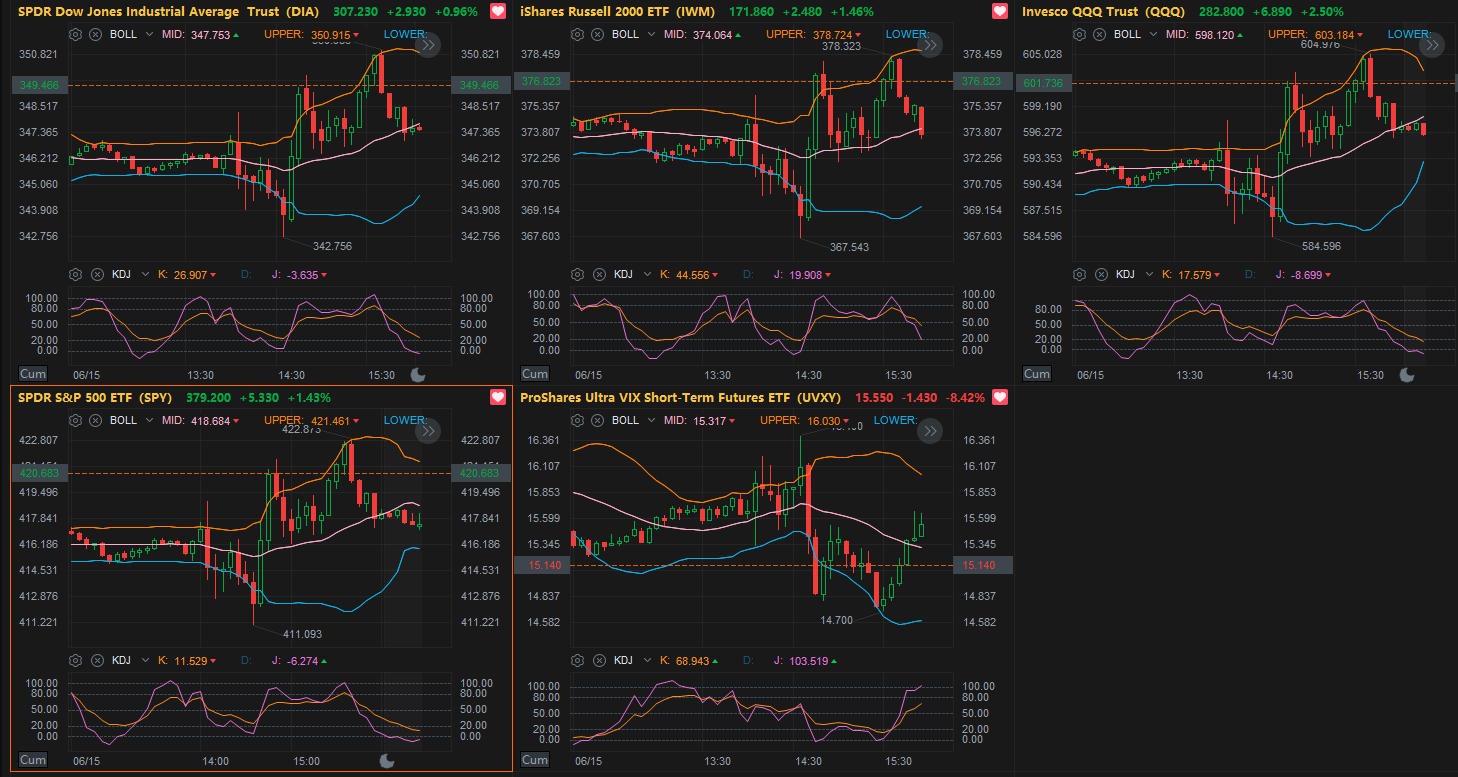Click the double-arrow jump button on DIA chart
This screenshot has width=1458, height=777.
(427, 44)
